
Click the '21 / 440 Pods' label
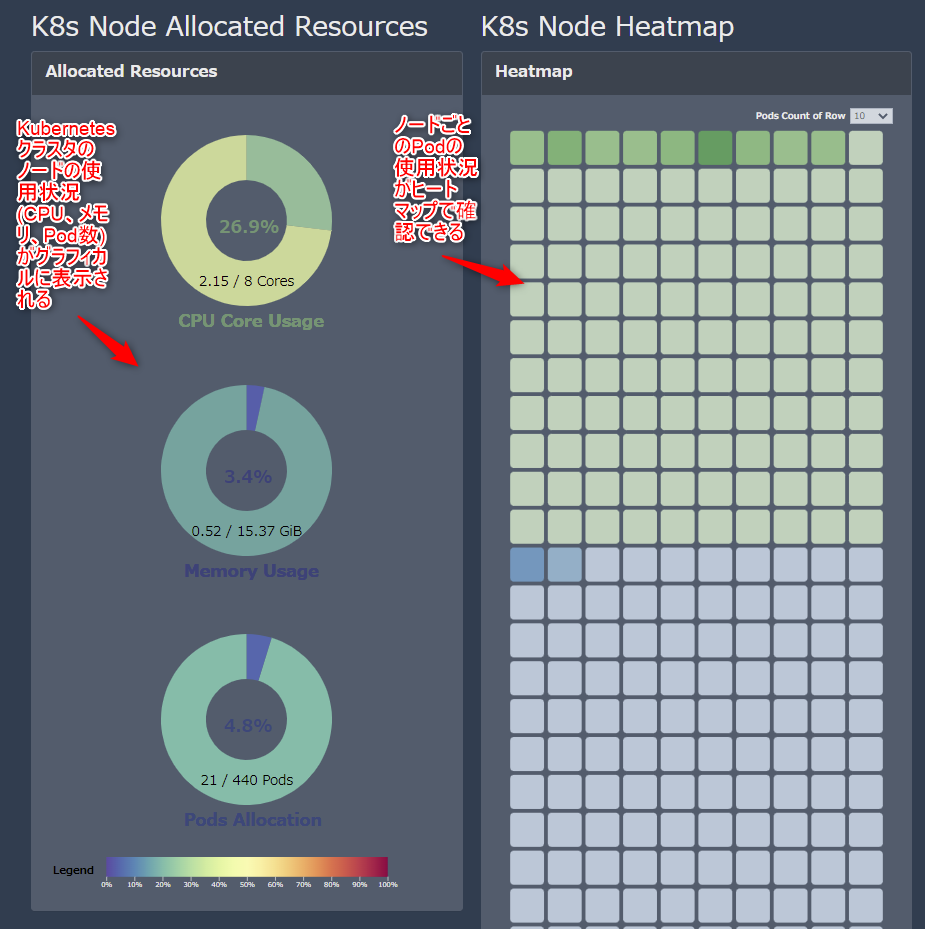click(x=247, y=780)
